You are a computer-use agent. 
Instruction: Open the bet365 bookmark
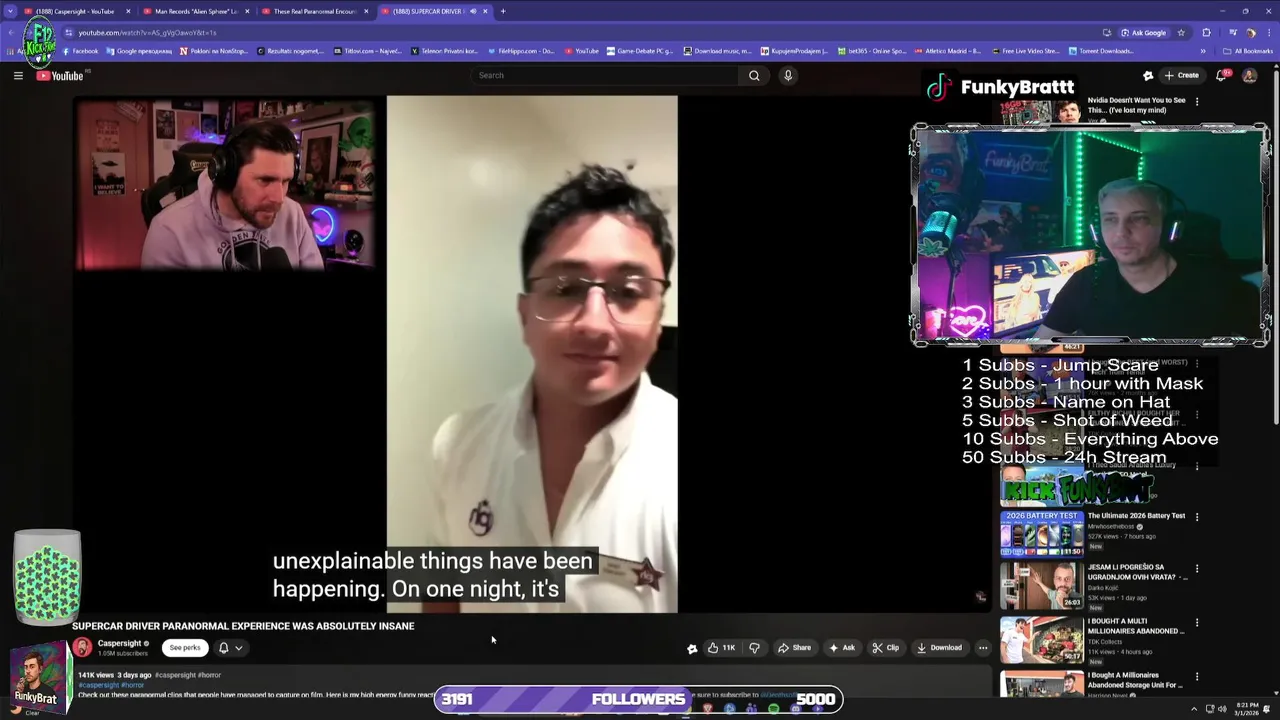tap(871, 51)
